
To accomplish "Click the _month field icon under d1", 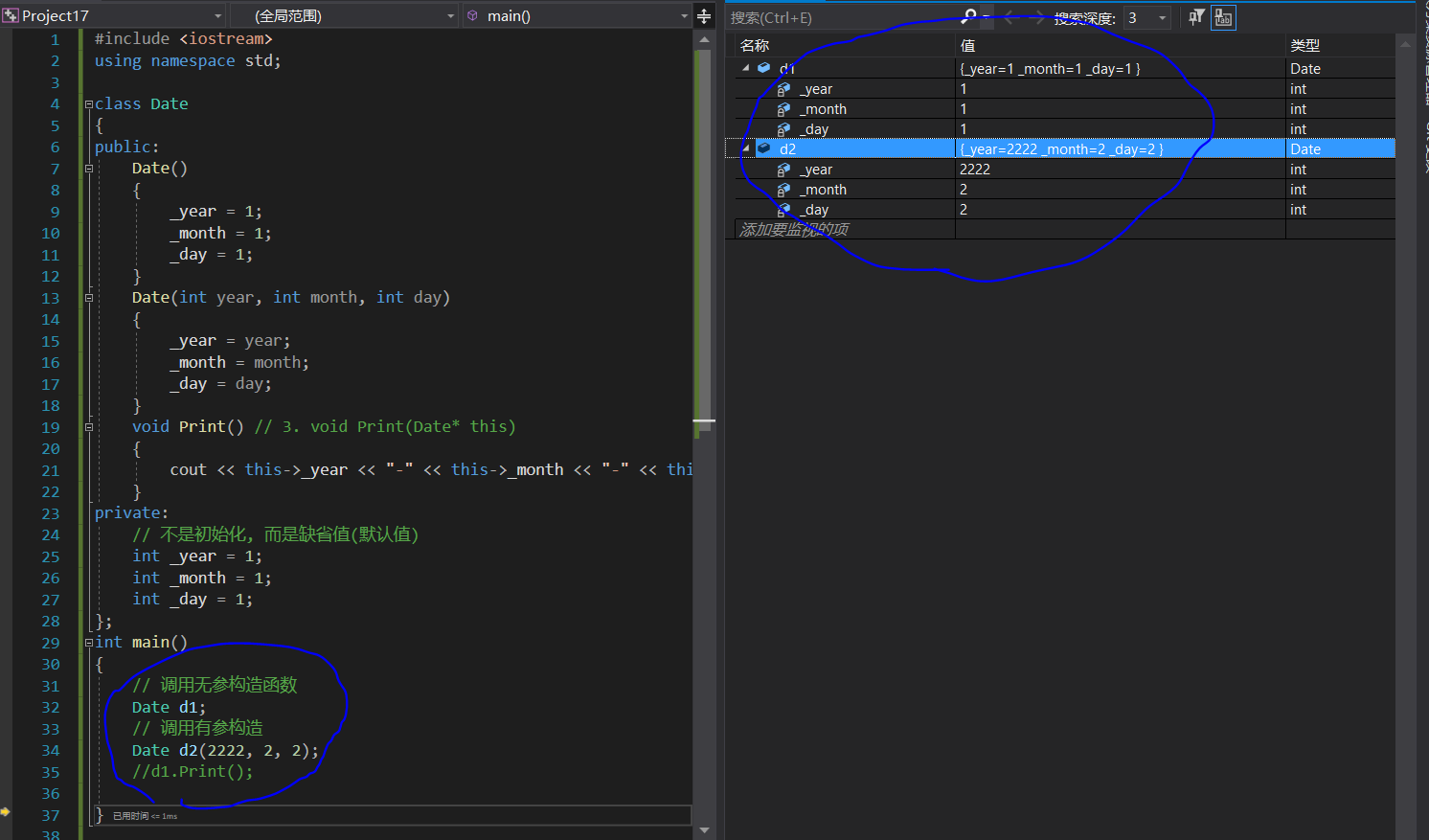I will click(783, 109).
